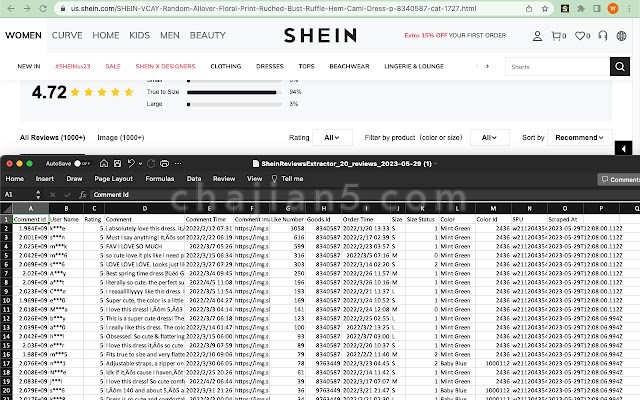Image resolution: width=640 pixels, height=400 pixels.
Task: Open the SHEIN language globe icon
Action: [x=621, y=36]
